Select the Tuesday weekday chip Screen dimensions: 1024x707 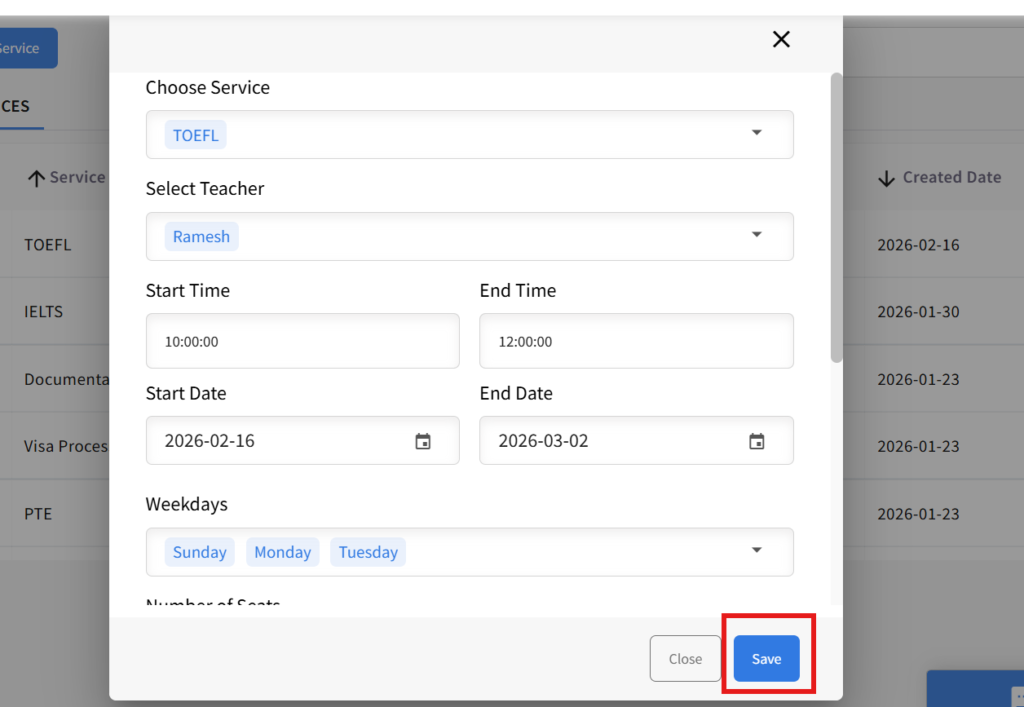click(368, 552)
